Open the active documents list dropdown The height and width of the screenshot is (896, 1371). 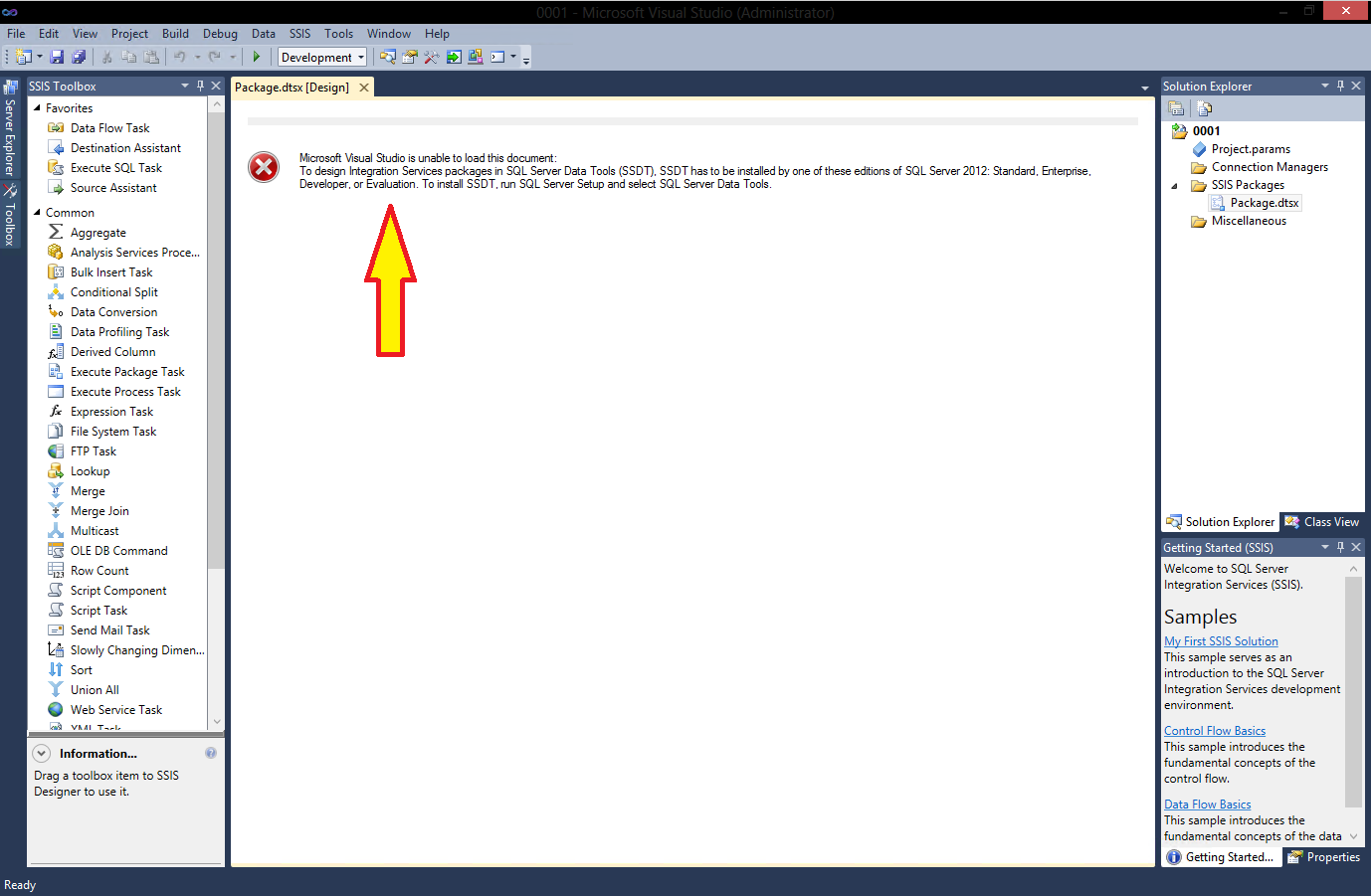(x=1144, y=89)
